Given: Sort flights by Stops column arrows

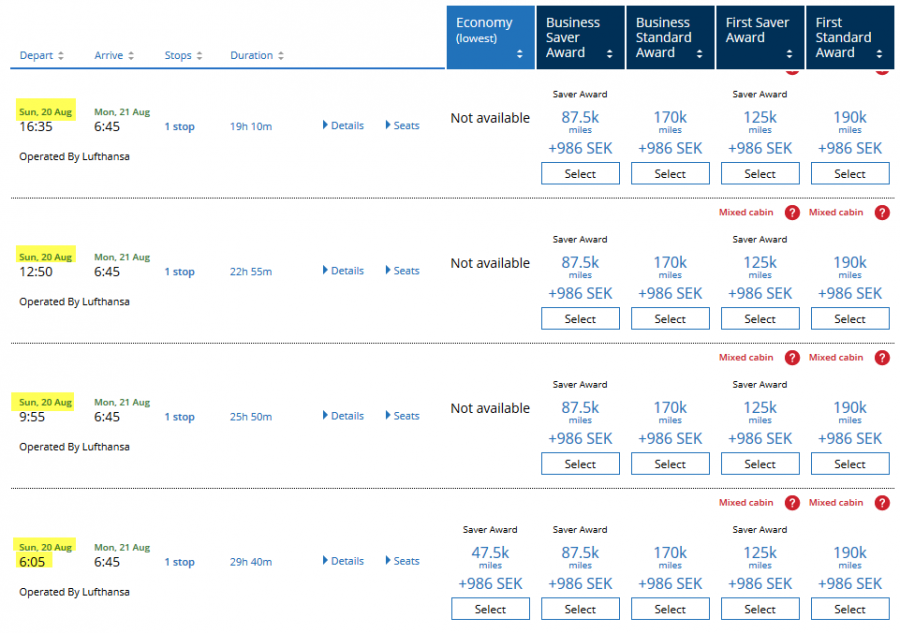Looking at the screenshot, I should pos(199,56).
